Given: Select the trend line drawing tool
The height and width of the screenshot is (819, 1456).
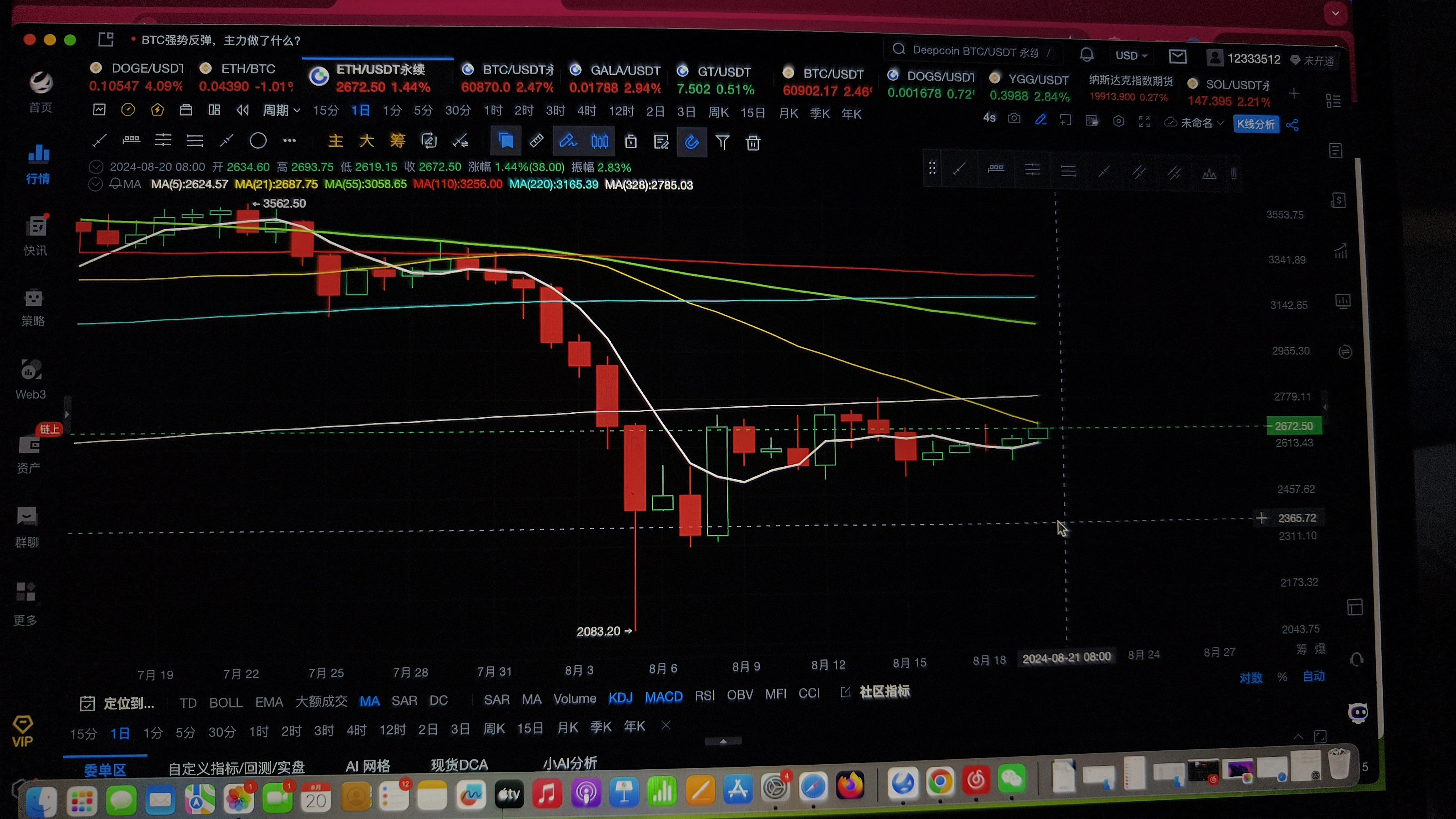Looking at the screenshot, I should pyautogui.click(x=100, y=140).
